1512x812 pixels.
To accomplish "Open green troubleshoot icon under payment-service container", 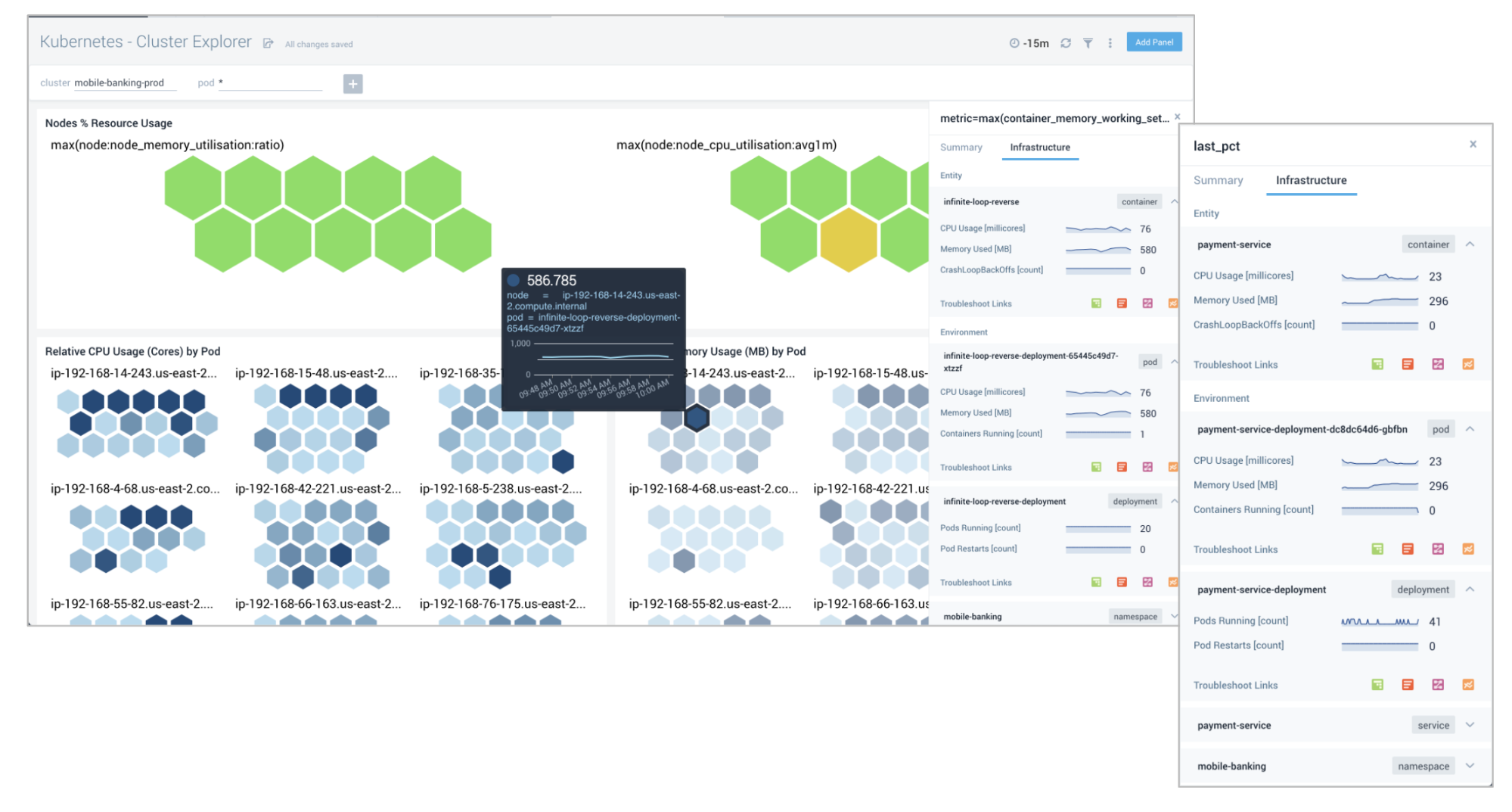I will click(1377, 364).
